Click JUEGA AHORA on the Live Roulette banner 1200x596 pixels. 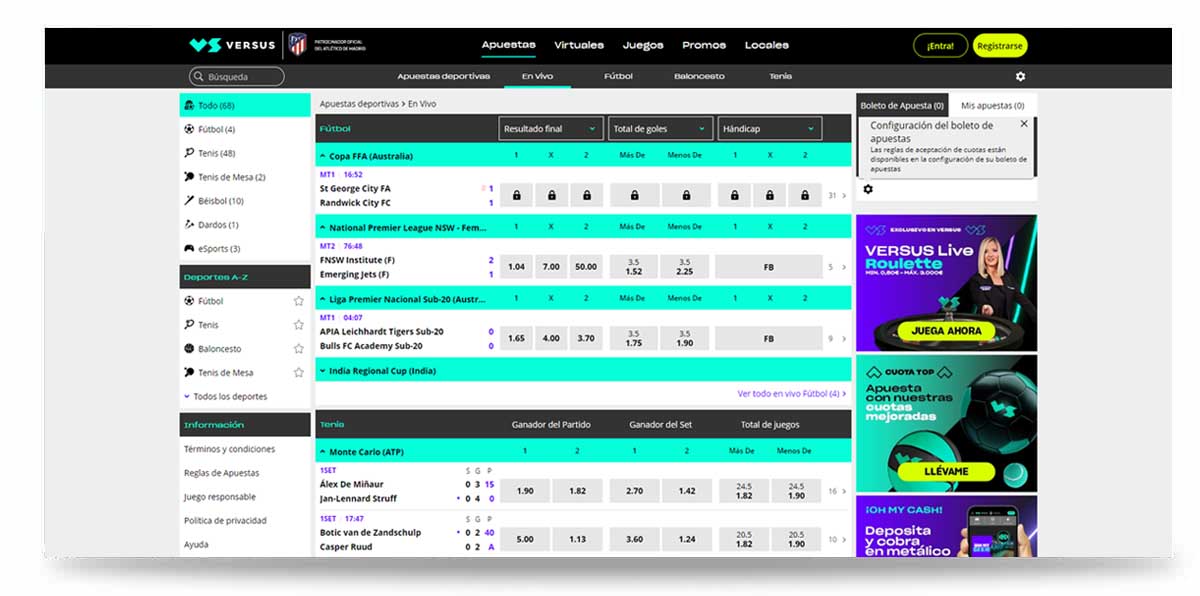coord(946,331)
